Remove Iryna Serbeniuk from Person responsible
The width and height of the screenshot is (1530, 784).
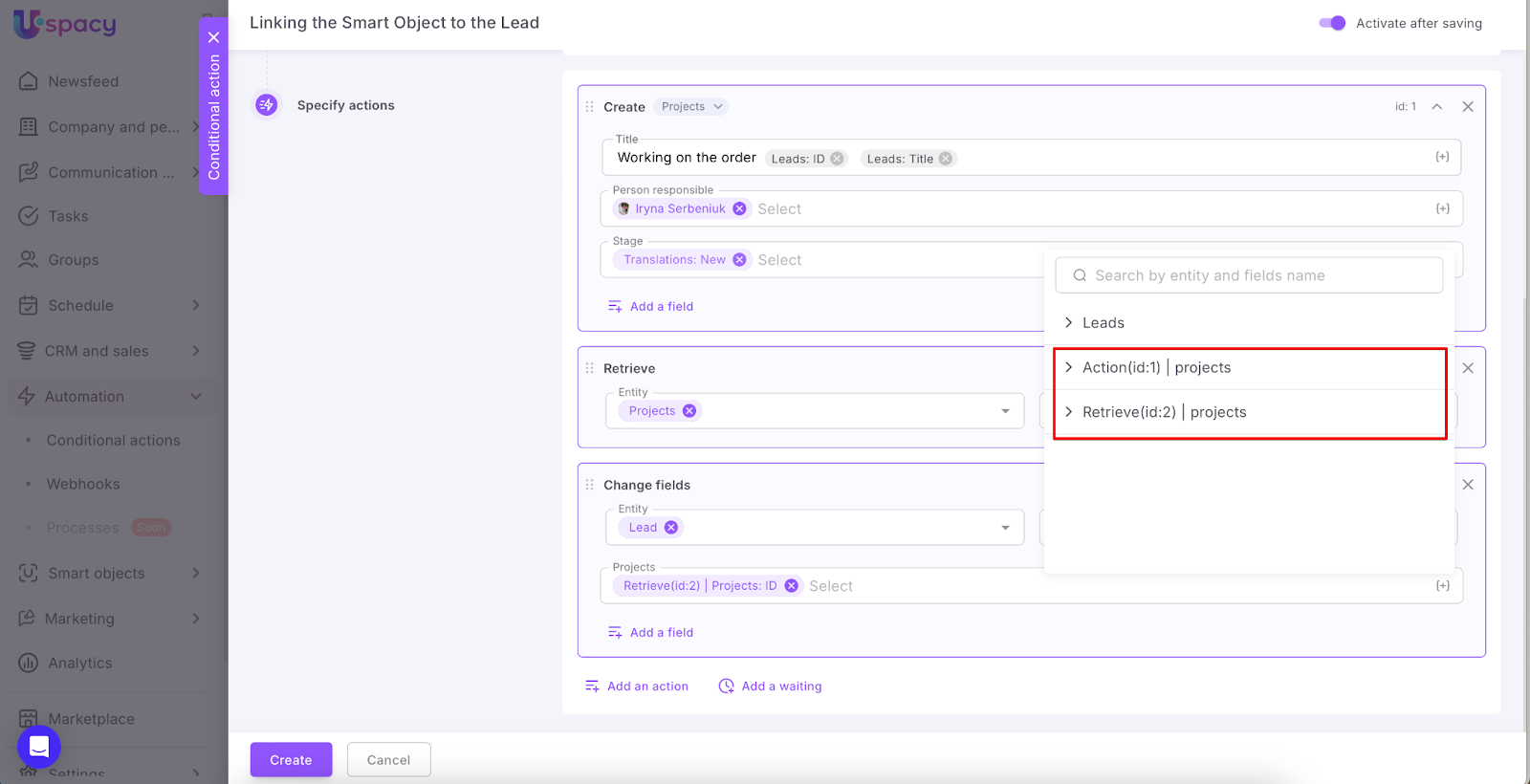click(739, 208)
